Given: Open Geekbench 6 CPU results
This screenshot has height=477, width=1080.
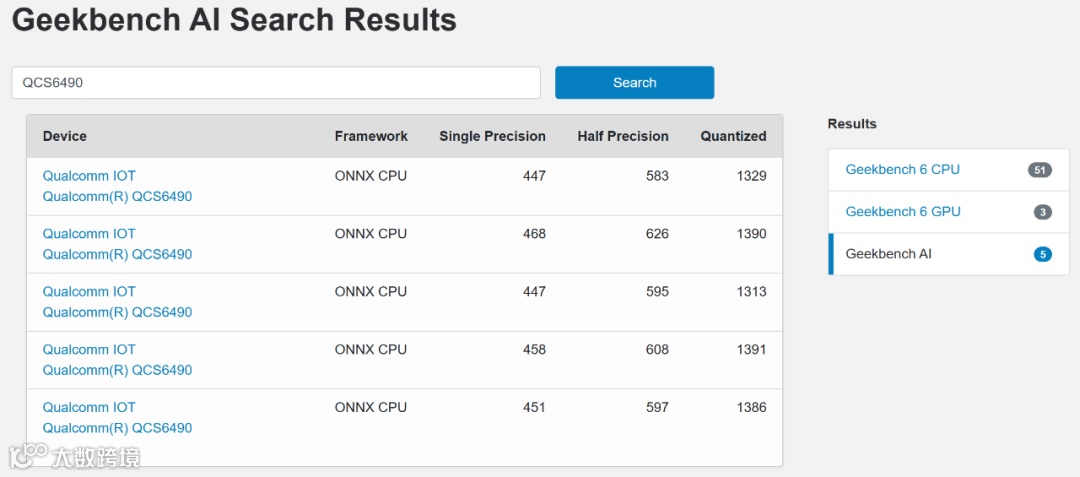Looking at the screenshot, I should pyautogui.click(x=902, y=170).
